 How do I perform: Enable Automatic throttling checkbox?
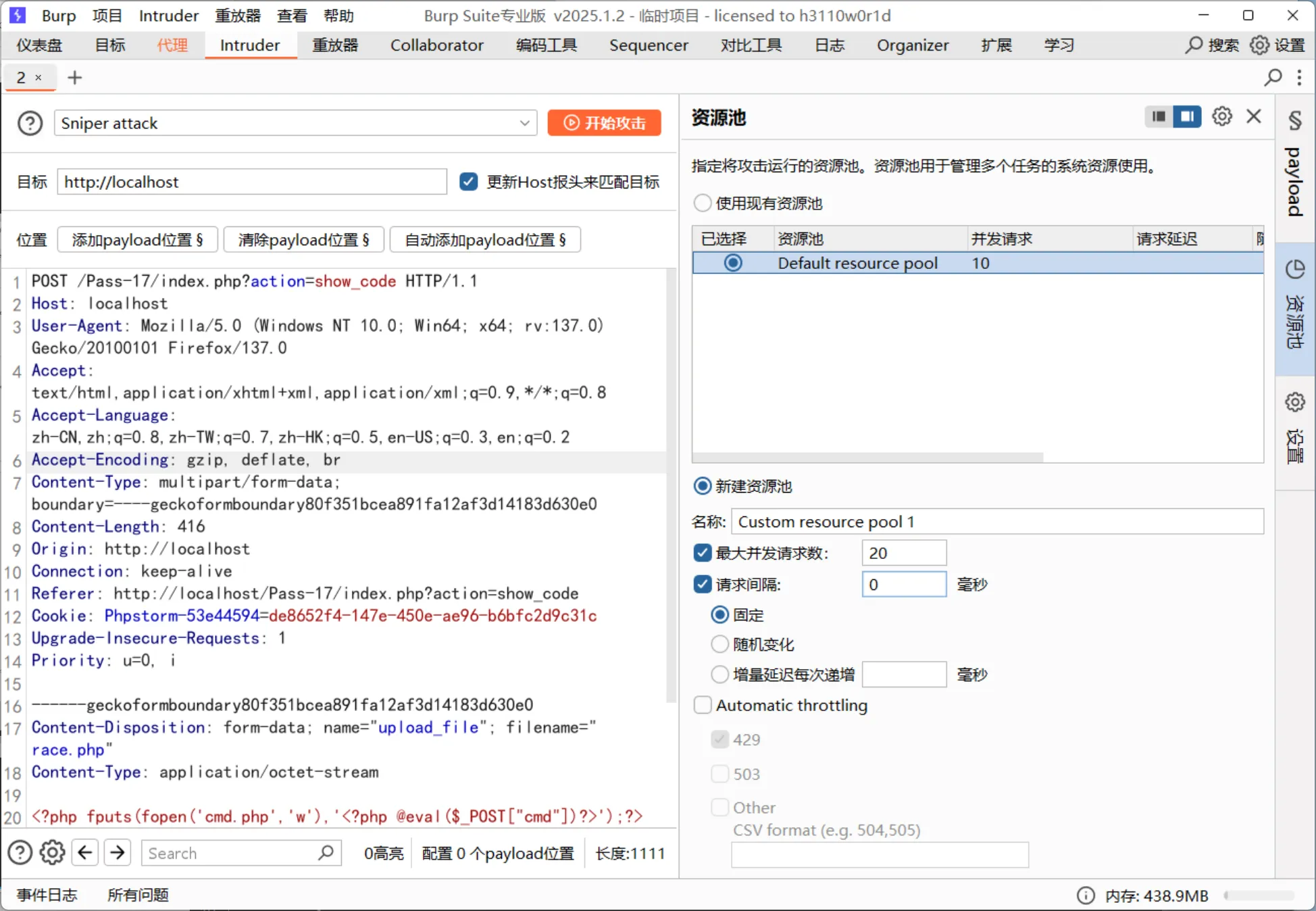tap(703, 705)
